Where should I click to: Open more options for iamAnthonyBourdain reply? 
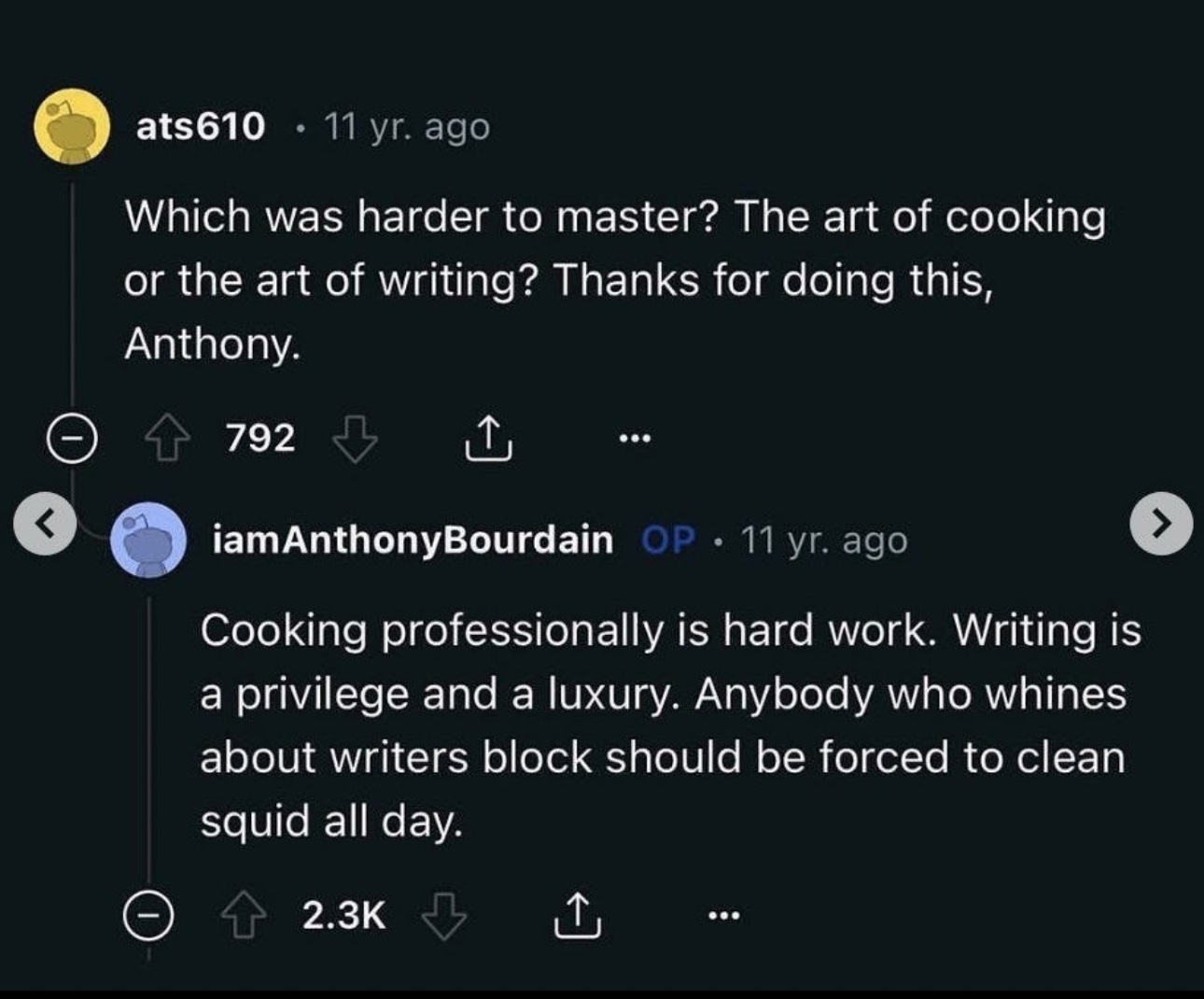(x=724, y=916)
